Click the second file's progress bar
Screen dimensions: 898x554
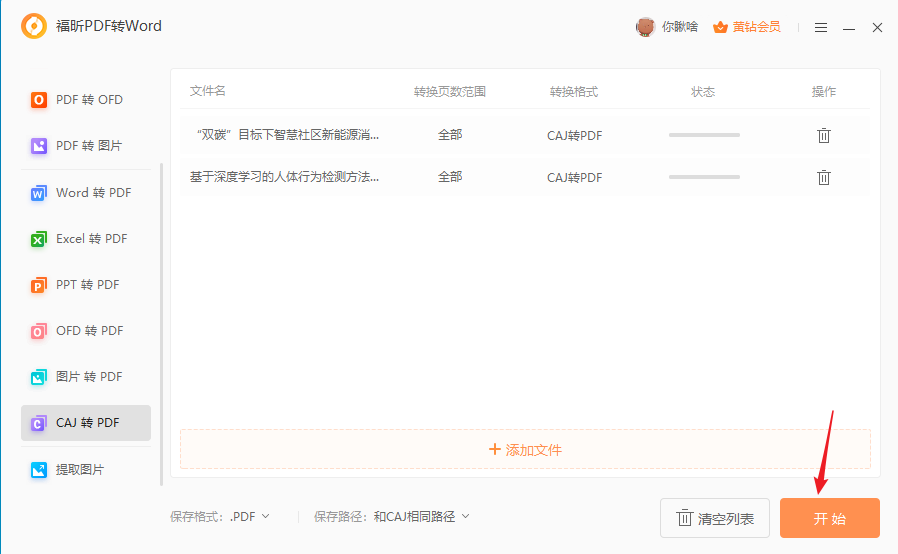click(x=704, y=177)
